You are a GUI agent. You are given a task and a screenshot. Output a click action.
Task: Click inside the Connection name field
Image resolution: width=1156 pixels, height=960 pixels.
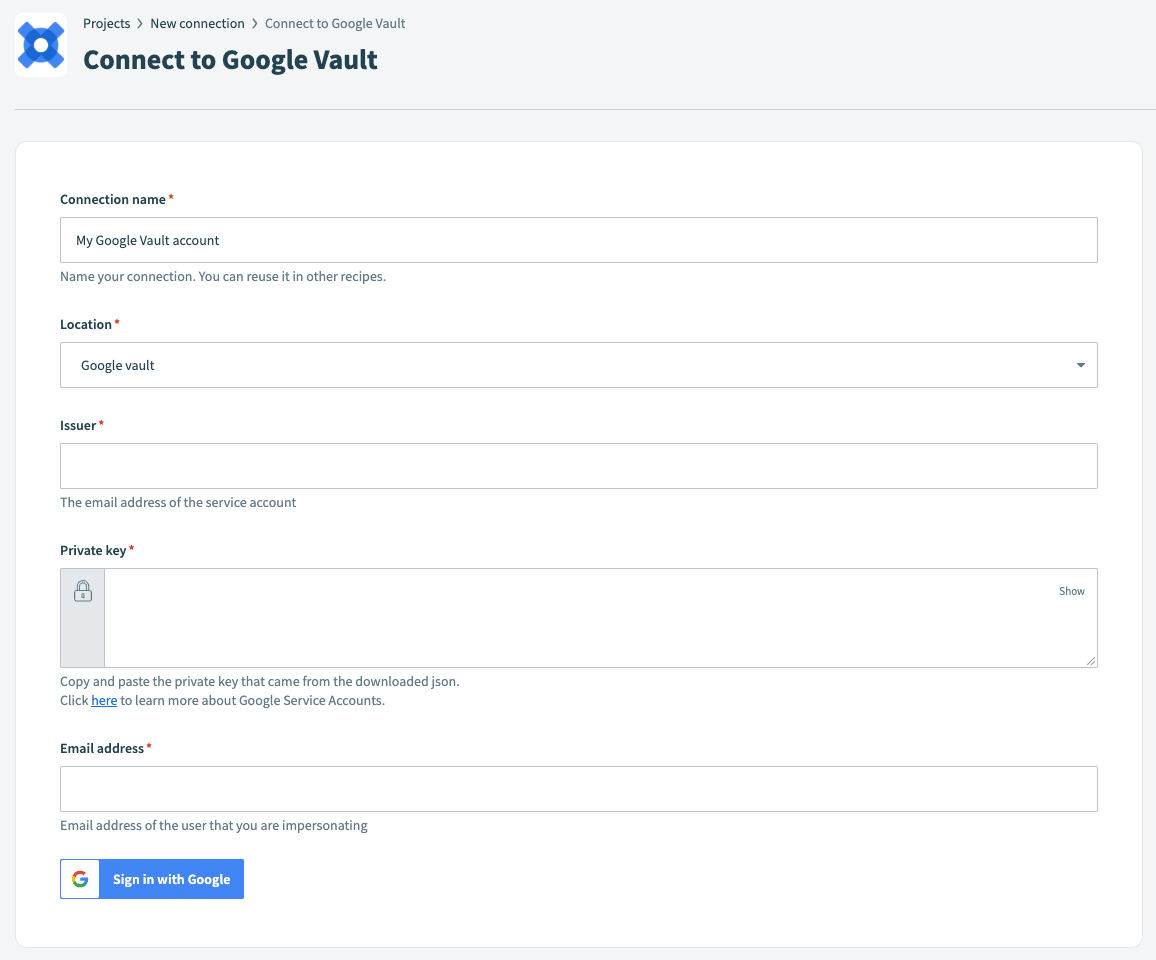tap(578, 240)
